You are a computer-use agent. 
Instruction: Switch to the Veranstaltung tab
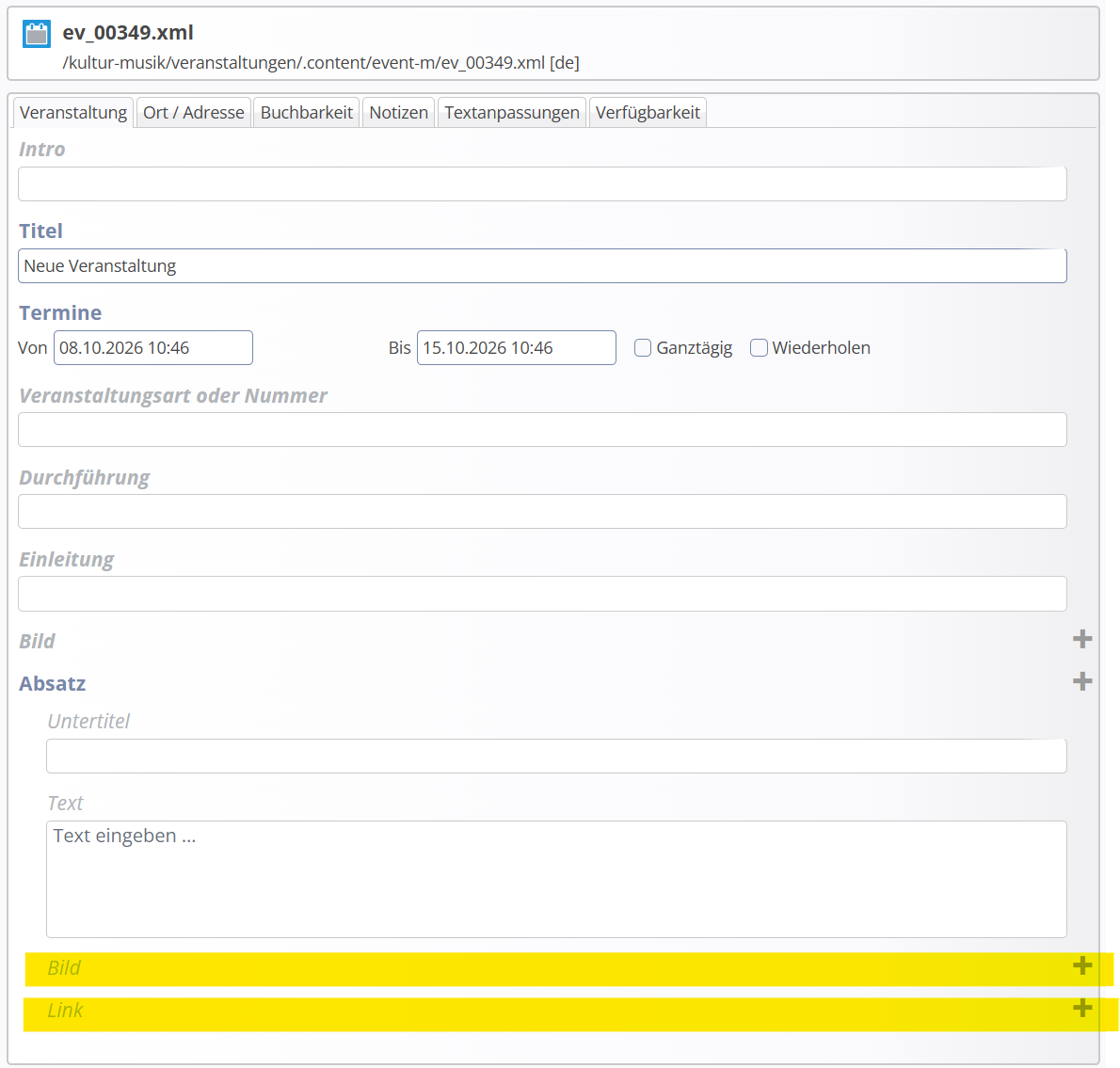pyautogui.click(x=72, y=113)
